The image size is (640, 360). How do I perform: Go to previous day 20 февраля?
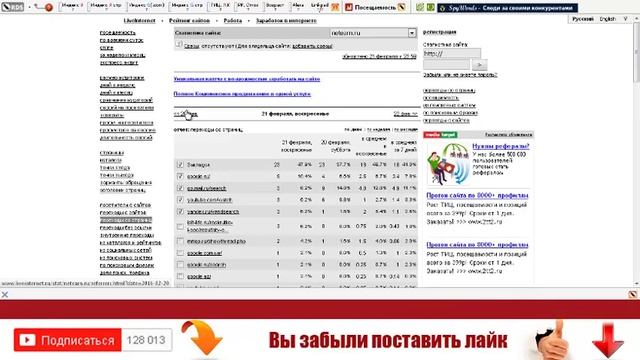click(x=186, y=114)
